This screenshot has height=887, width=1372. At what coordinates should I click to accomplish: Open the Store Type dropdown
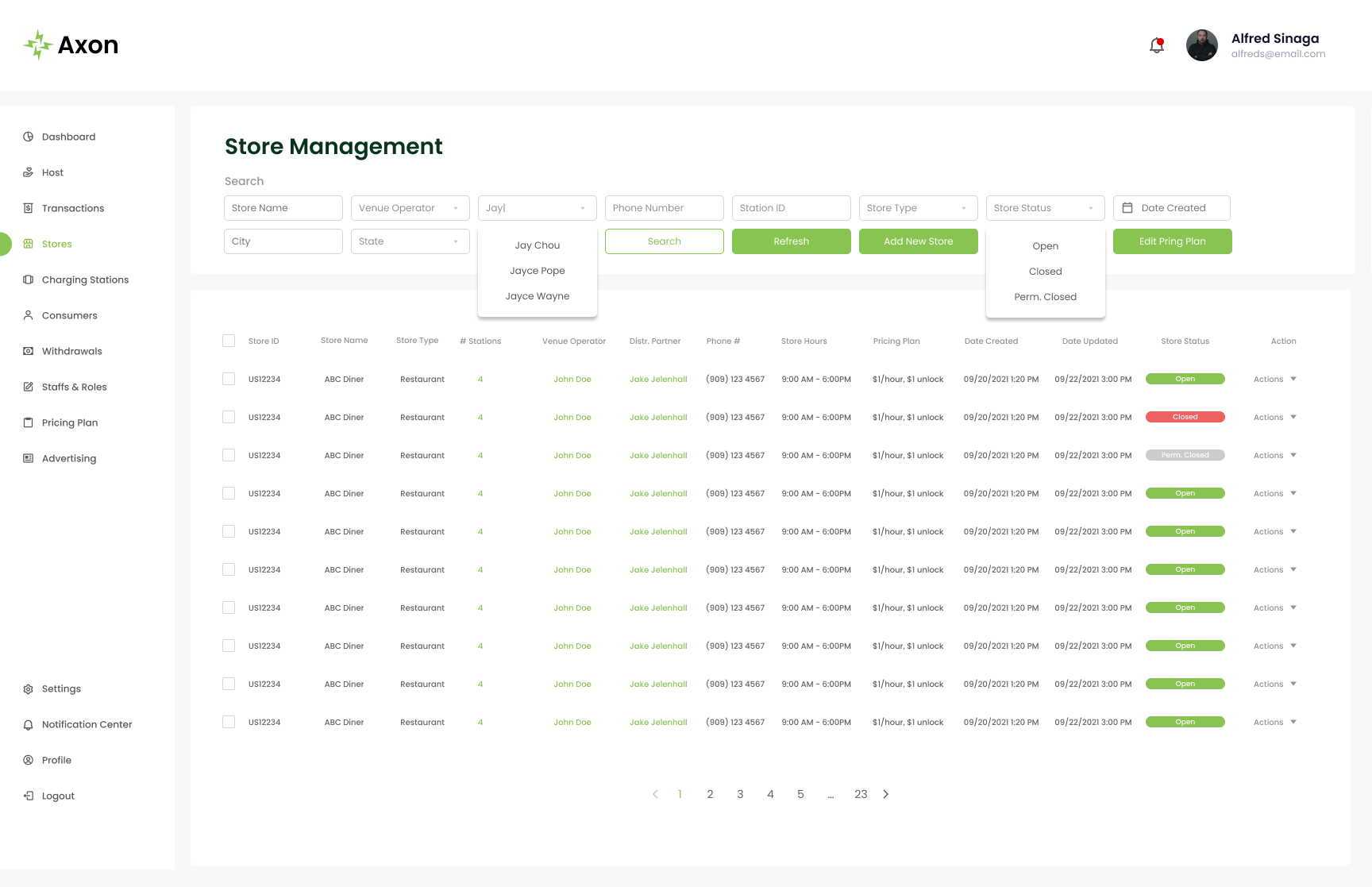tap(919, 208)
